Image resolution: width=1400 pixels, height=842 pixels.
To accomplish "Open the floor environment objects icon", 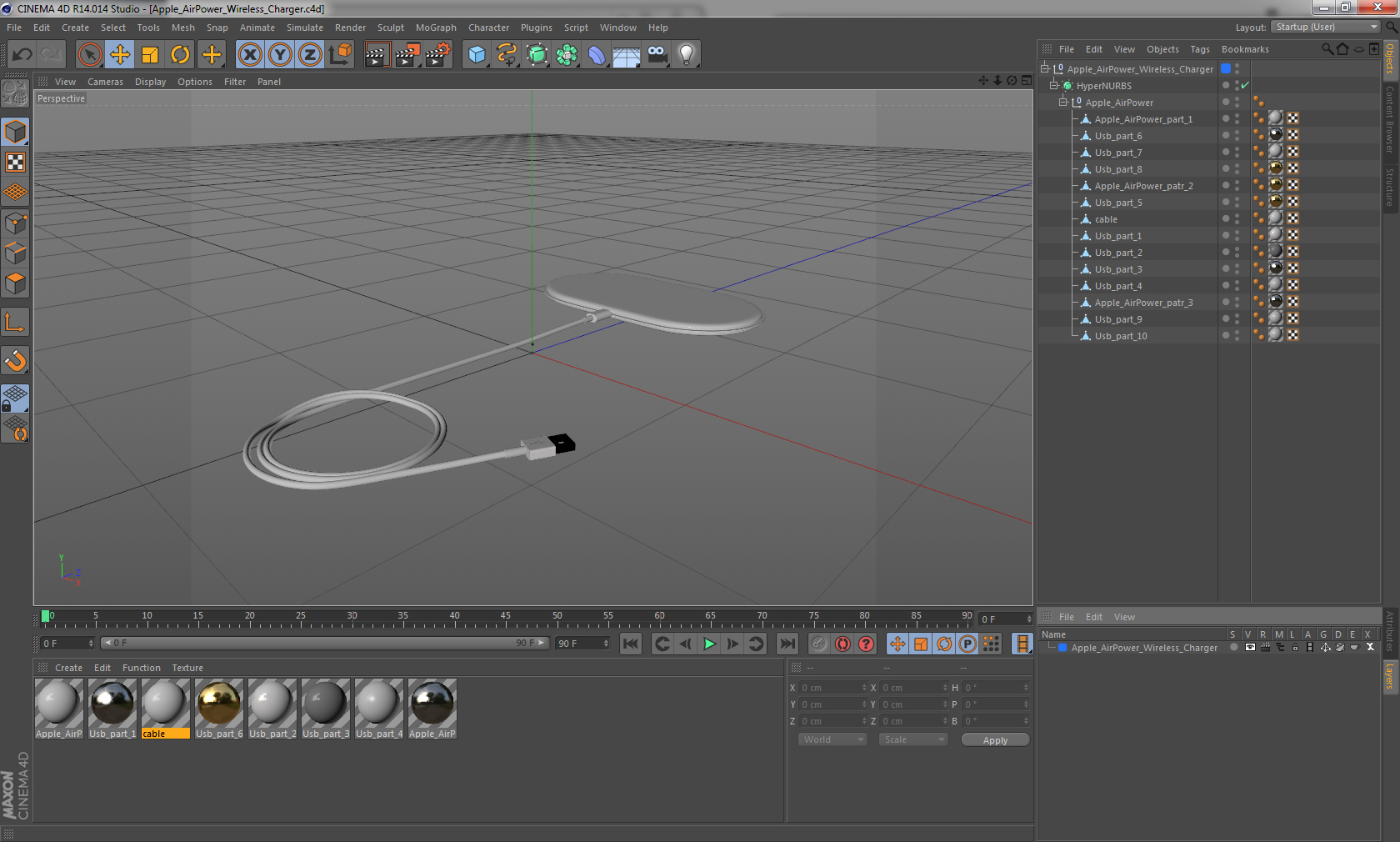I will [627, 55].
